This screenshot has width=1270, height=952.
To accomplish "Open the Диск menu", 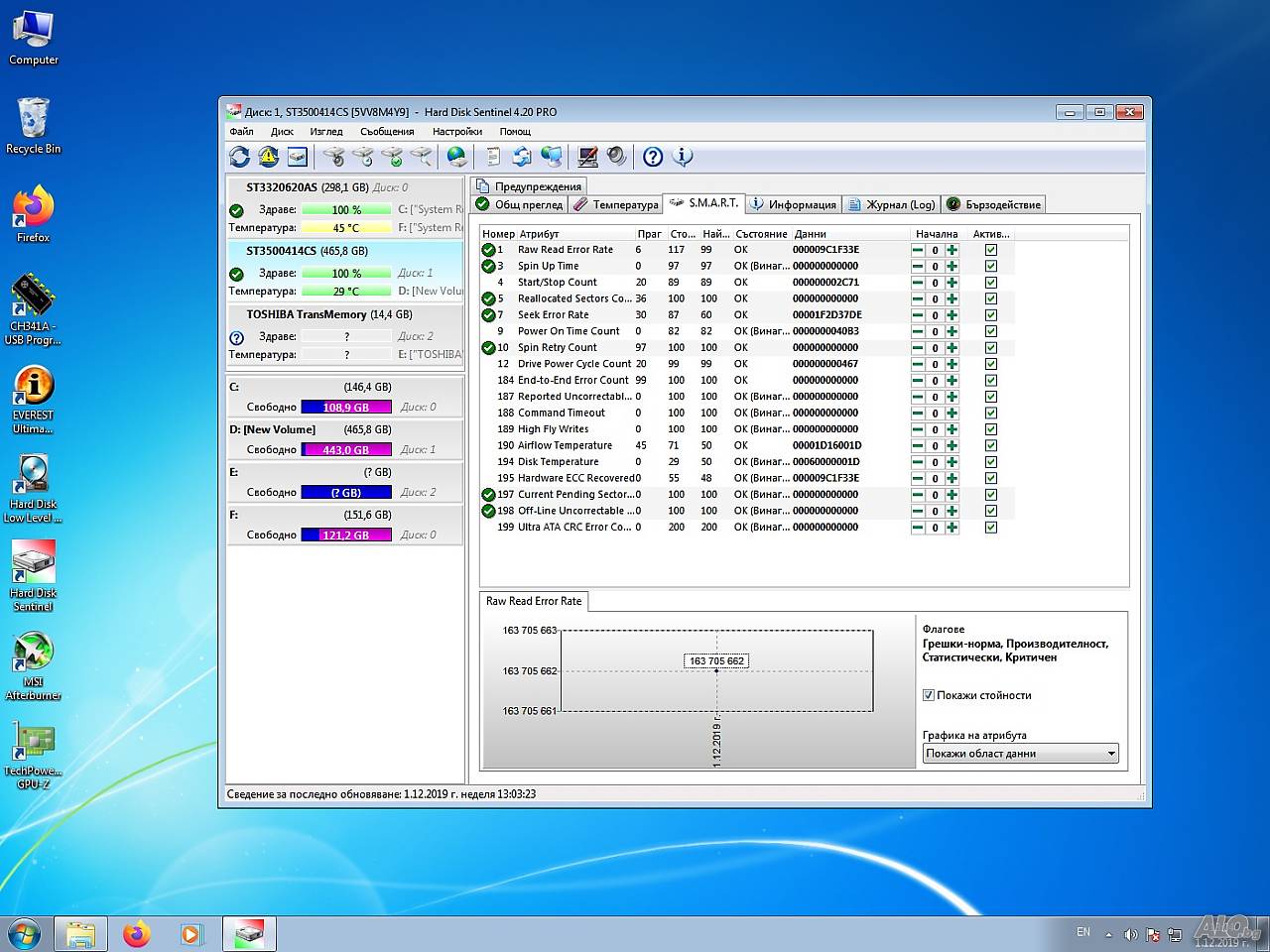I will (282, 131).
